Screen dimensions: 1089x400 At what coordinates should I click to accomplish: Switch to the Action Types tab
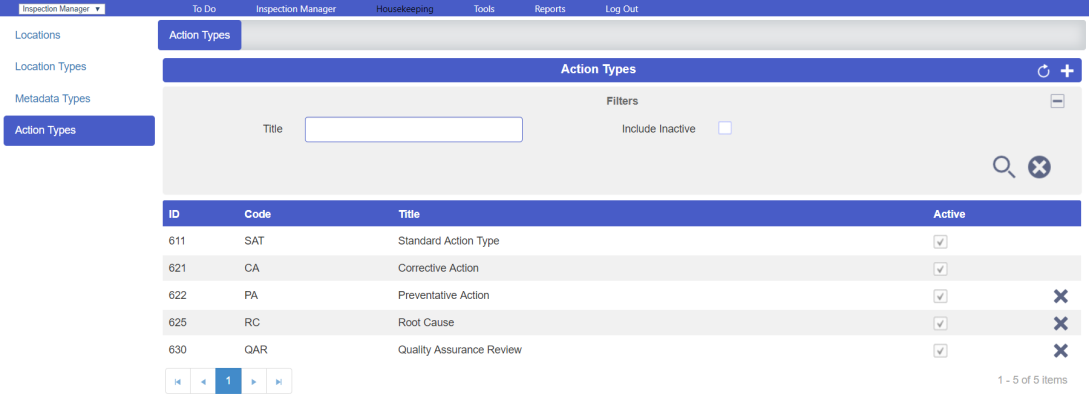coord(199,35)
